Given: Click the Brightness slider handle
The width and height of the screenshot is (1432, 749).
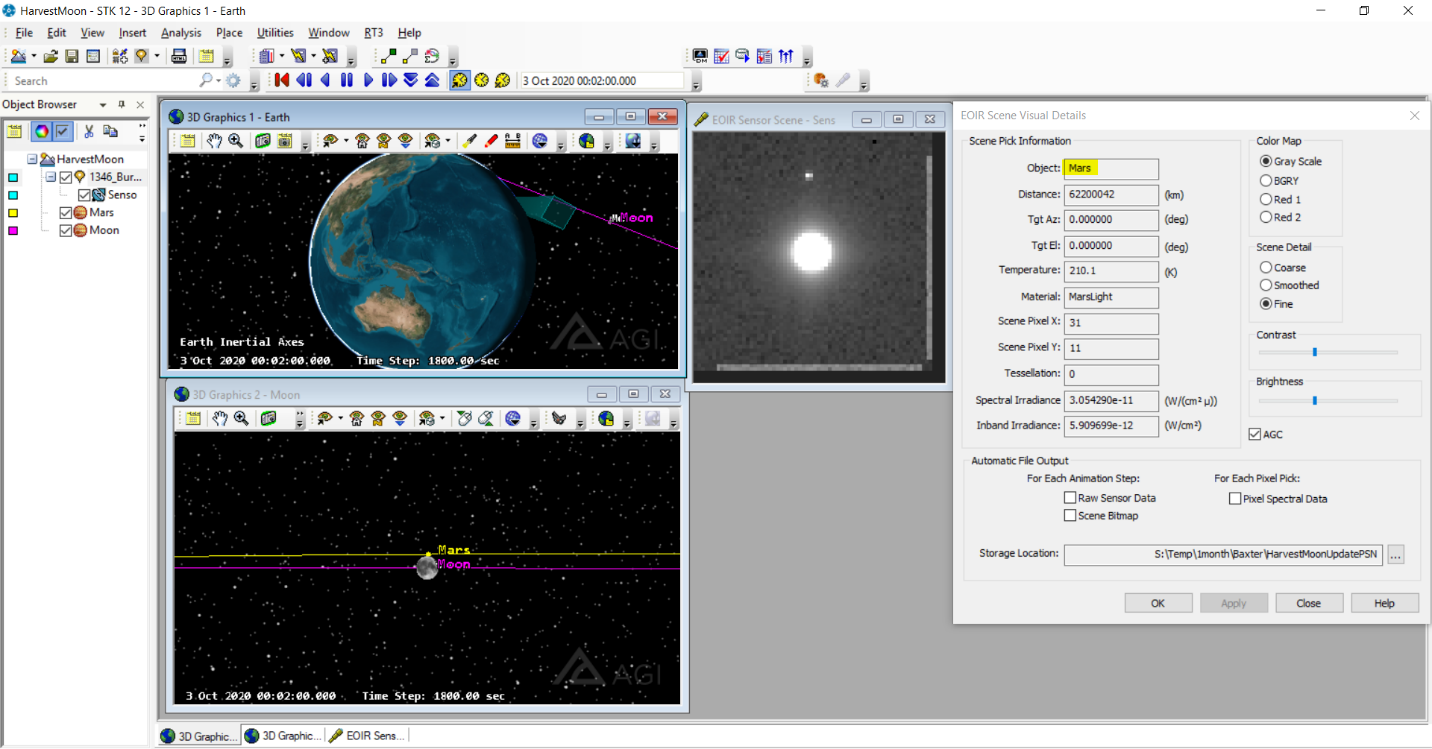Looking at the screenshot, I should click(1315, 400).
